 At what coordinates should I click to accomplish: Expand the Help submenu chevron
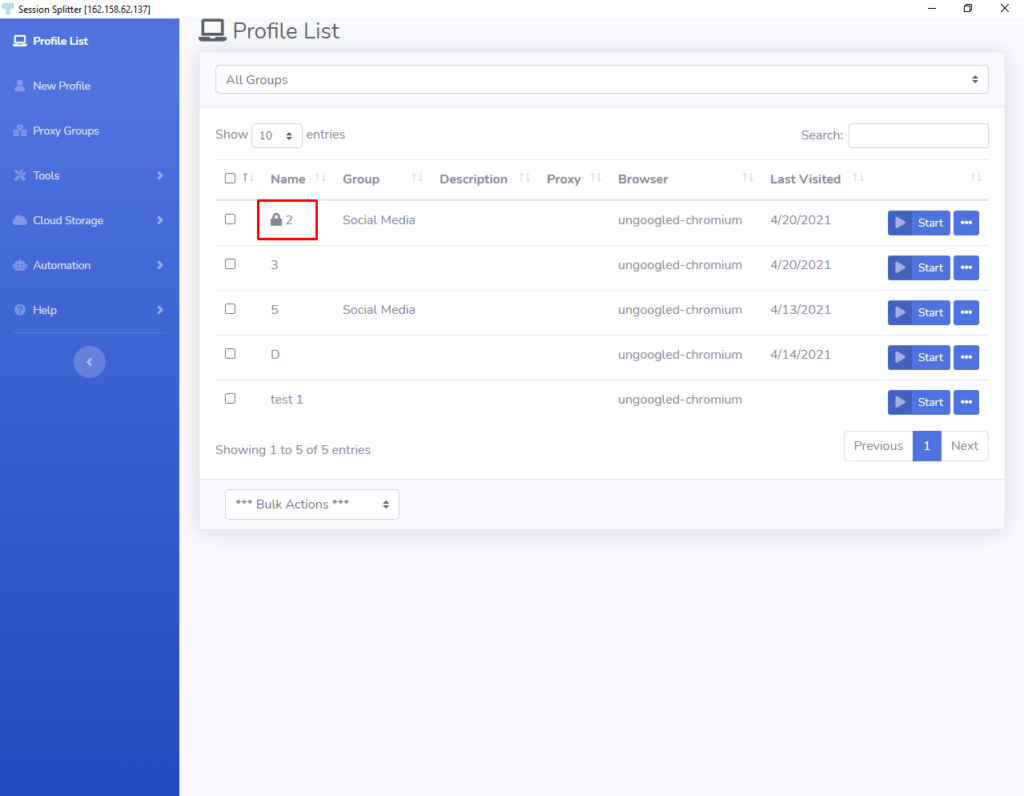pos(160,310)
